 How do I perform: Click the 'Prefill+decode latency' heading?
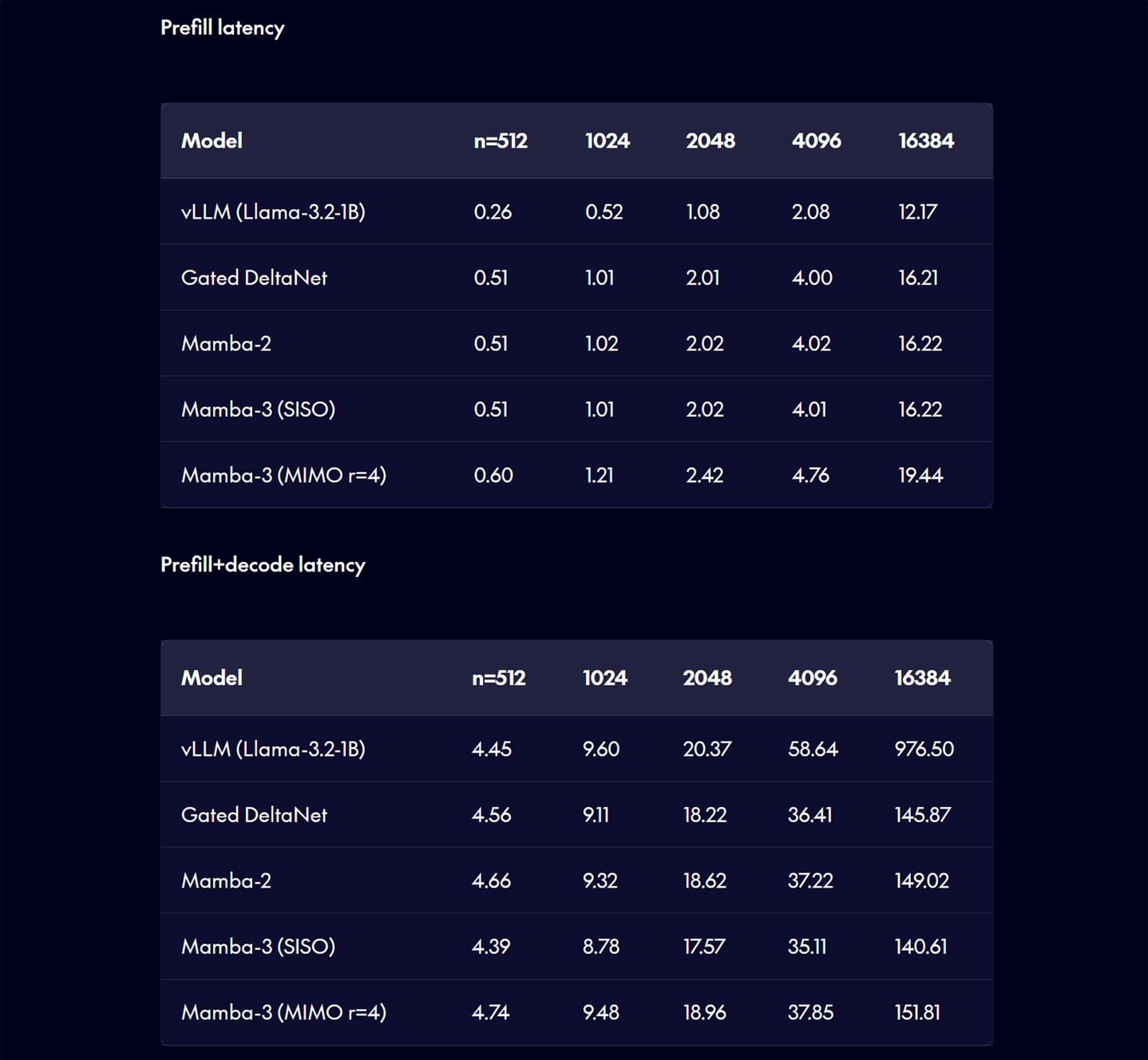click(263, 565)
